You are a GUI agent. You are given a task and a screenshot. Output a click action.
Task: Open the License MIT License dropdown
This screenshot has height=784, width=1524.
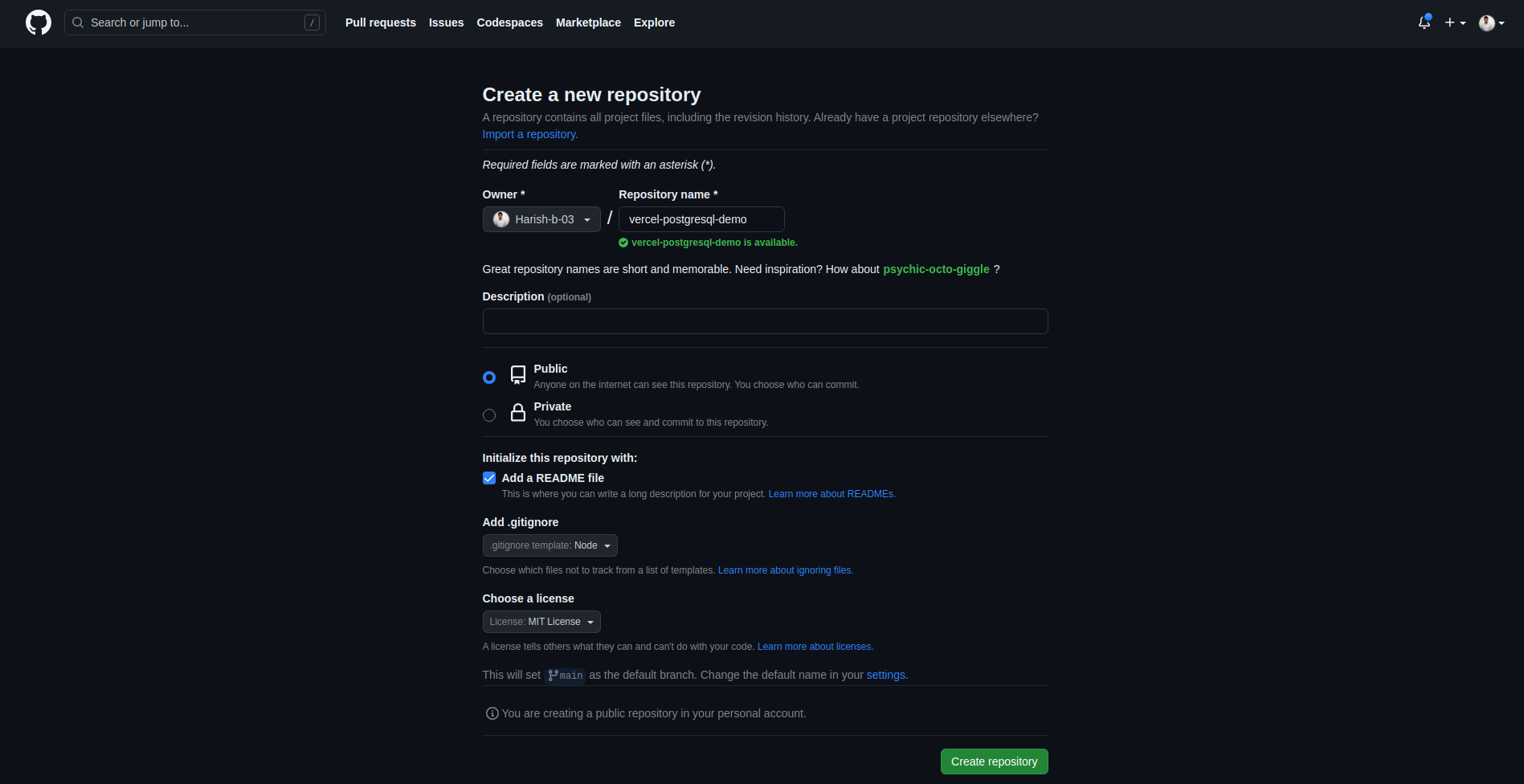pos(541,622)
